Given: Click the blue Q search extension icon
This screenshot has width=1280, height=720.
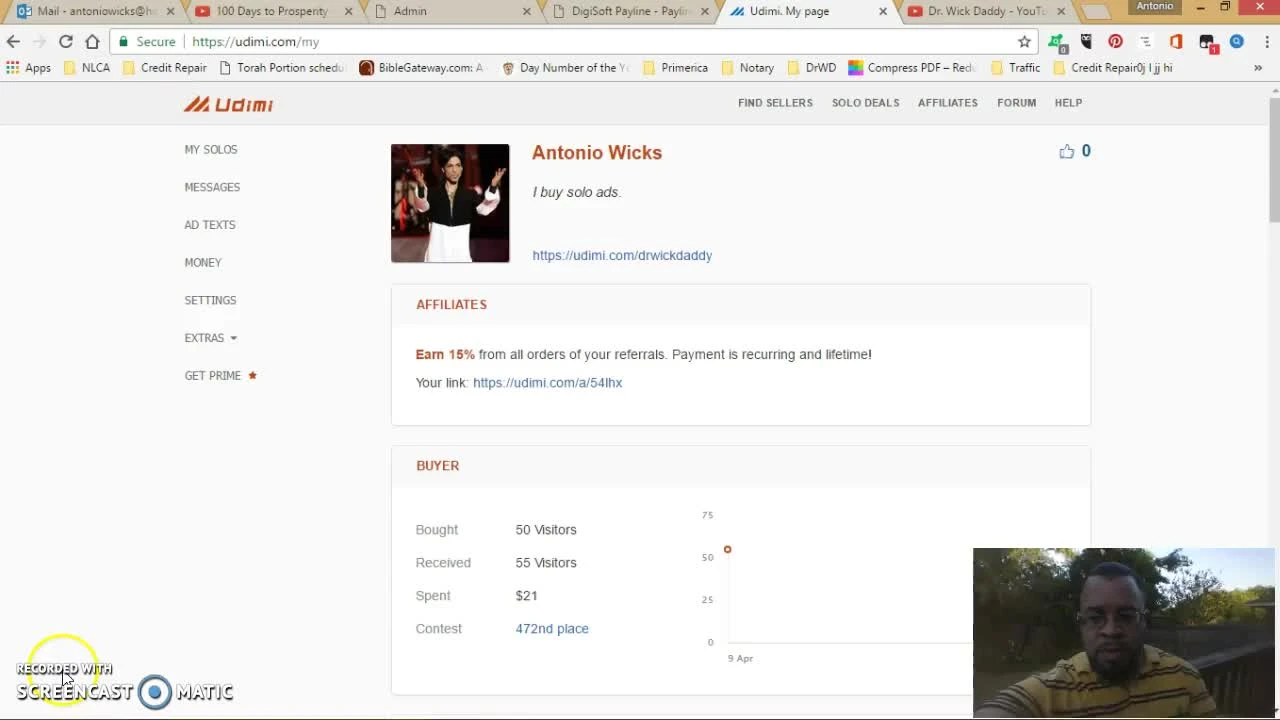Looking at the screenshot, I should (1237, 42).
